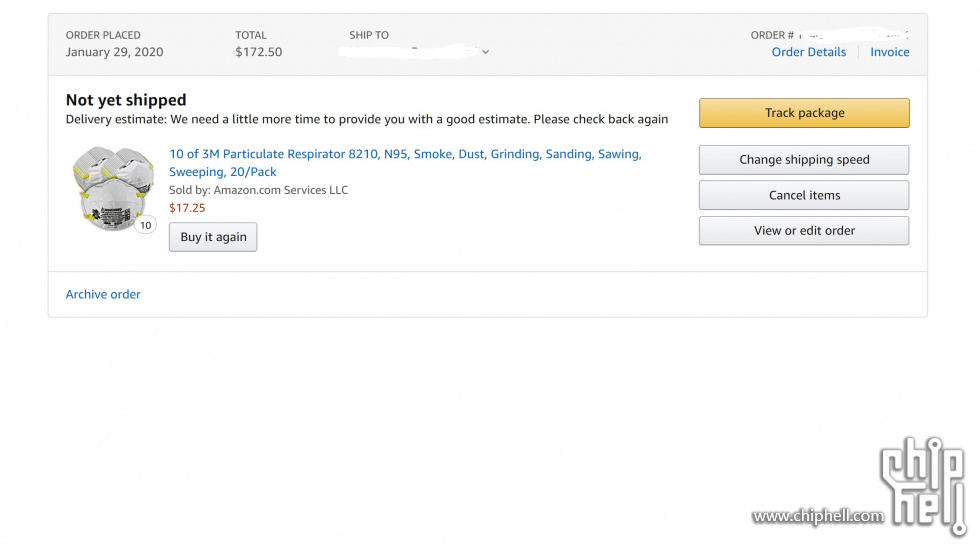Open 3M Particulate Respirator 8210 product link
Screen dimensions: 980x551
[405, 163]
